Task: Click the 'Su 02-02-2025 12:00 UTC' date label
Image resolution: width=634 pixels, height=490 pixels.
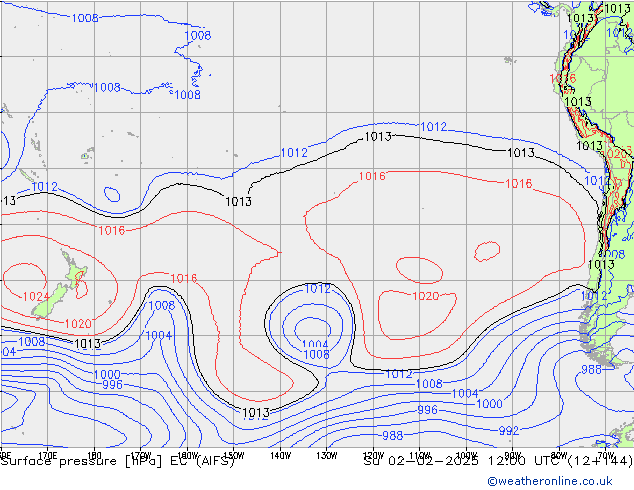Action: 464,461
